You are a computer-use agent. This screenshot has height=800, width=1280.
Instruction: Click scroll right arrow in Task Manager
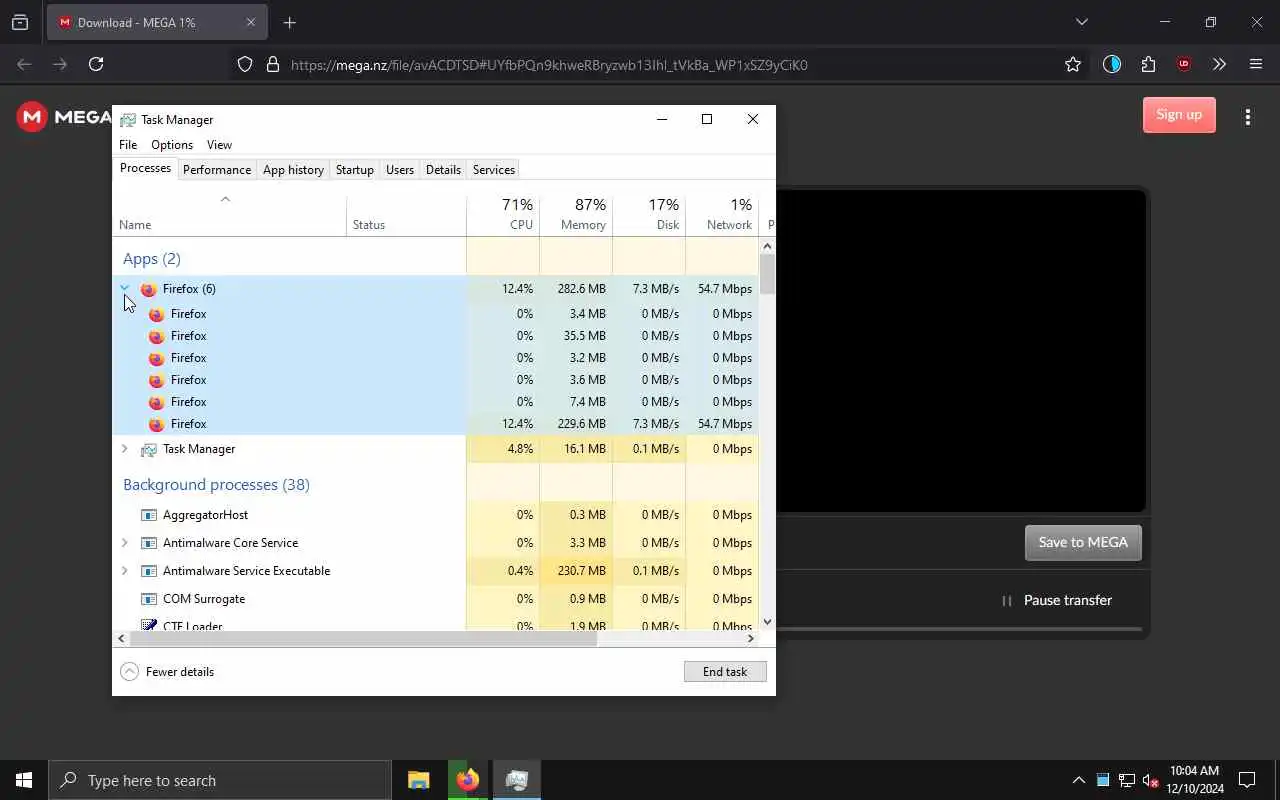(x=751, y=638)
